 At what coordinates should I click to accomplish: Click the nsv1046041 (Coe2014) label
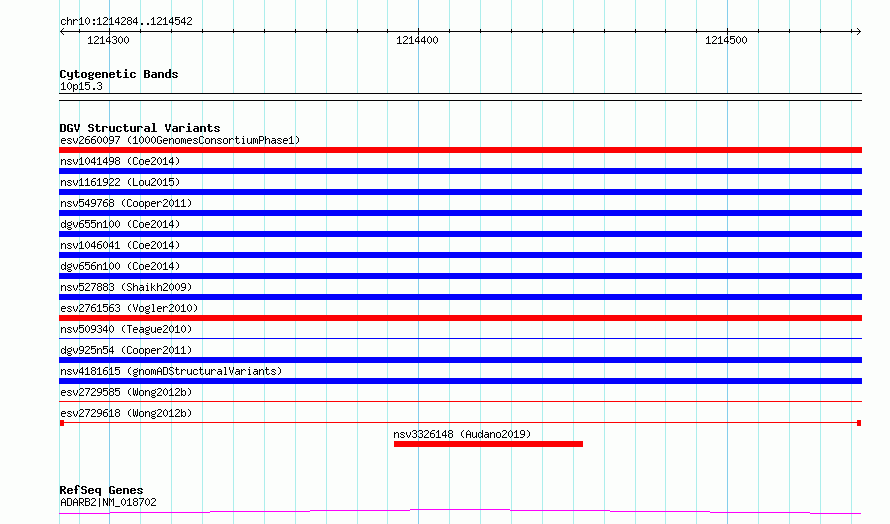[x=120, y=245]
